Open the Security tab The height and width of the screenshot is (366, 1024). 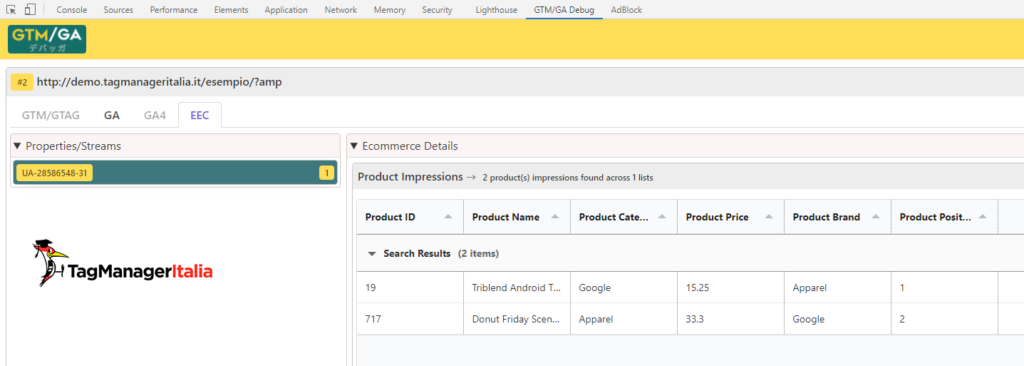pyautogui.click(x=437, y=10)
